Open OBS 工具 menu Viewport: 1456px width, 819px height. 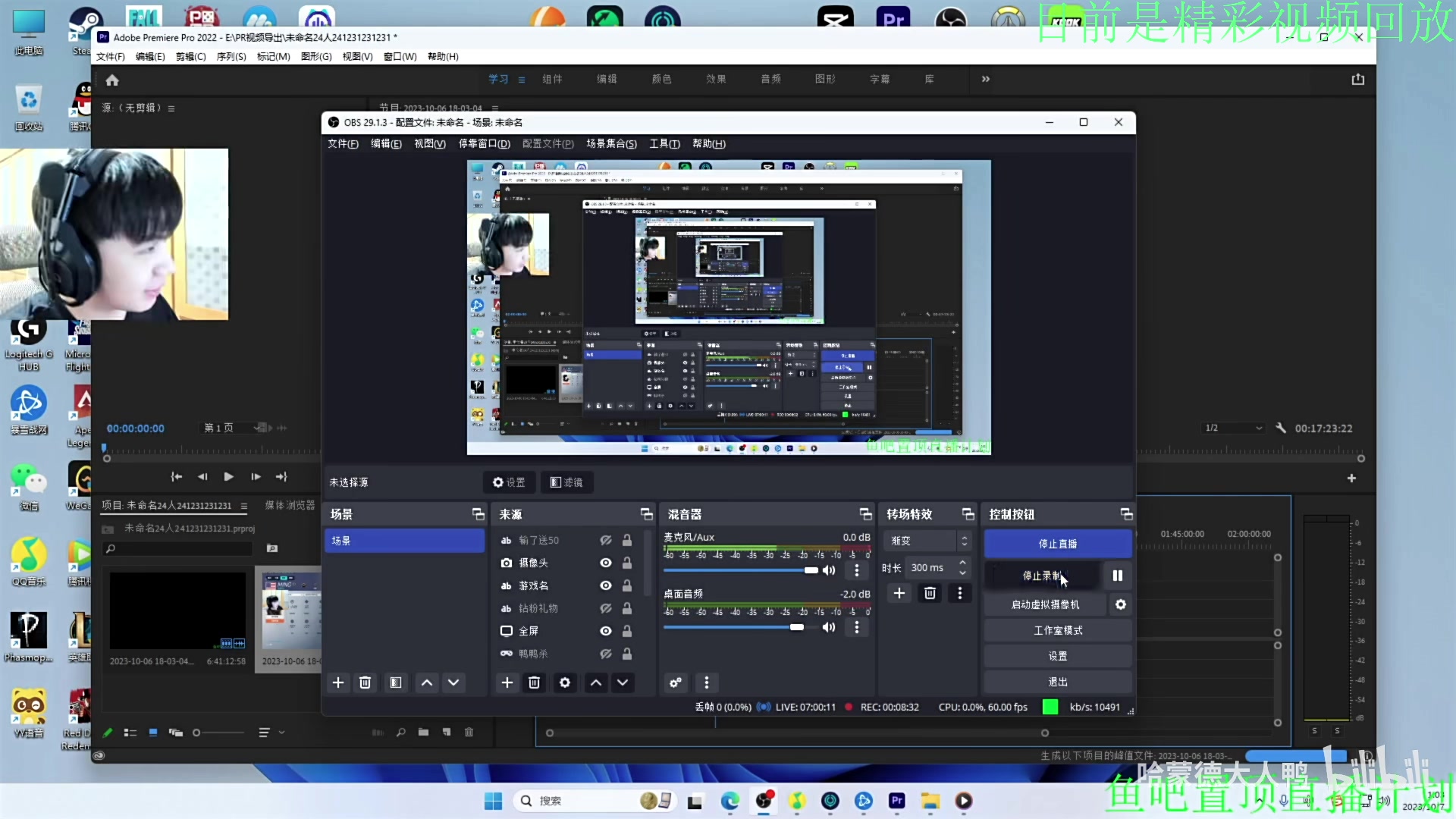(664, 143)
